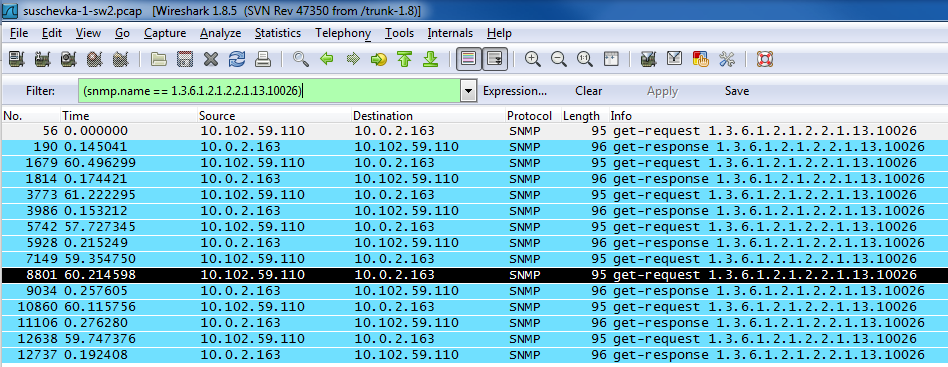Image resolution: width=948 pixels, height=367 pixels.
Task: Click the Filter: button
Action: point(41,91)
